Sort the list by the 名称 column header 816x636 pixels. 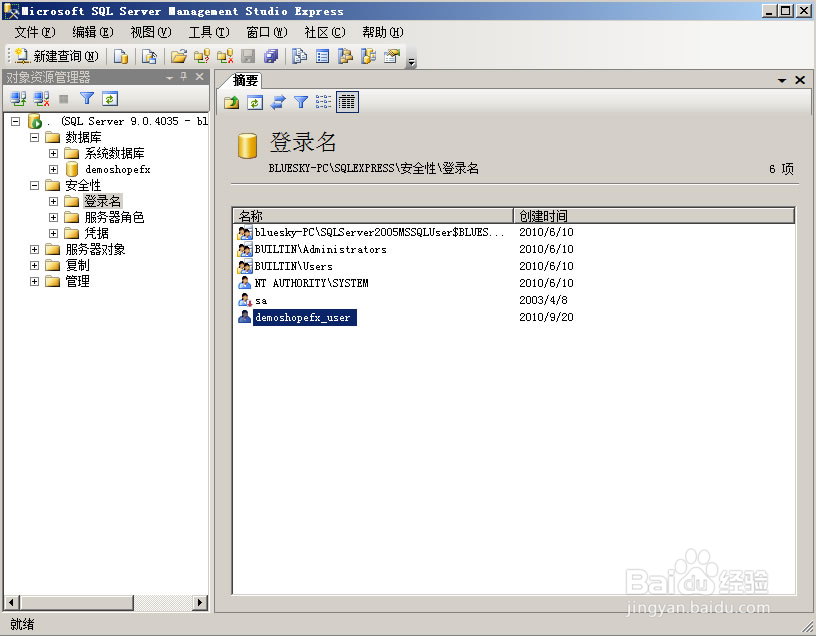pyautogui.click(x=373, y=215)
